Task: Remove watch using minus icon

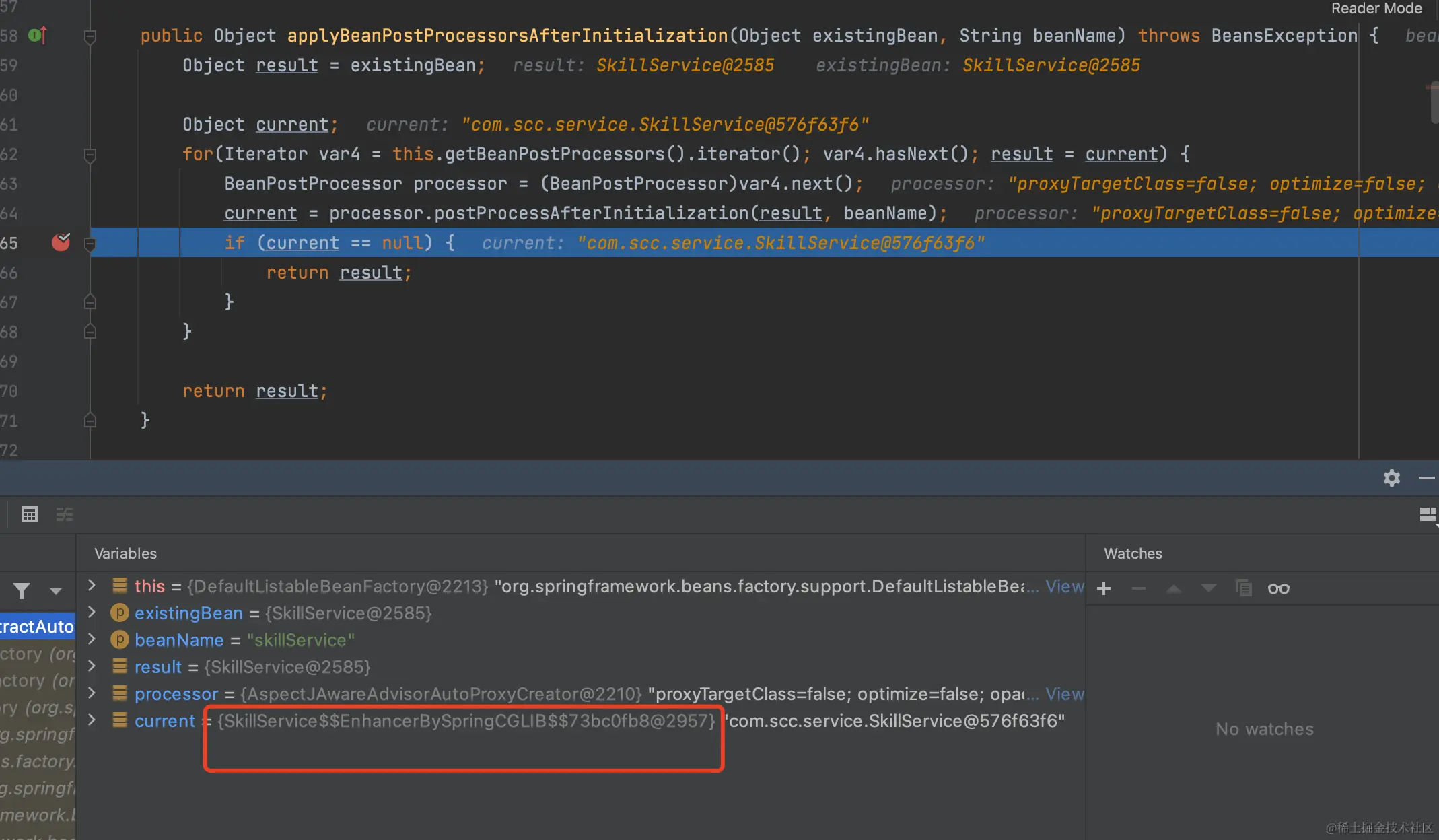Action: click(x=1139, y=588)
